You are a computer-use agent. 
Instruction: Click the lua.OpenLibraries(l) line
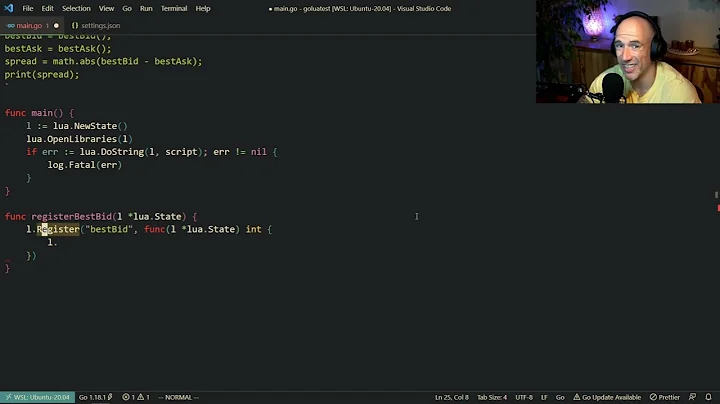tap(79, 139)
